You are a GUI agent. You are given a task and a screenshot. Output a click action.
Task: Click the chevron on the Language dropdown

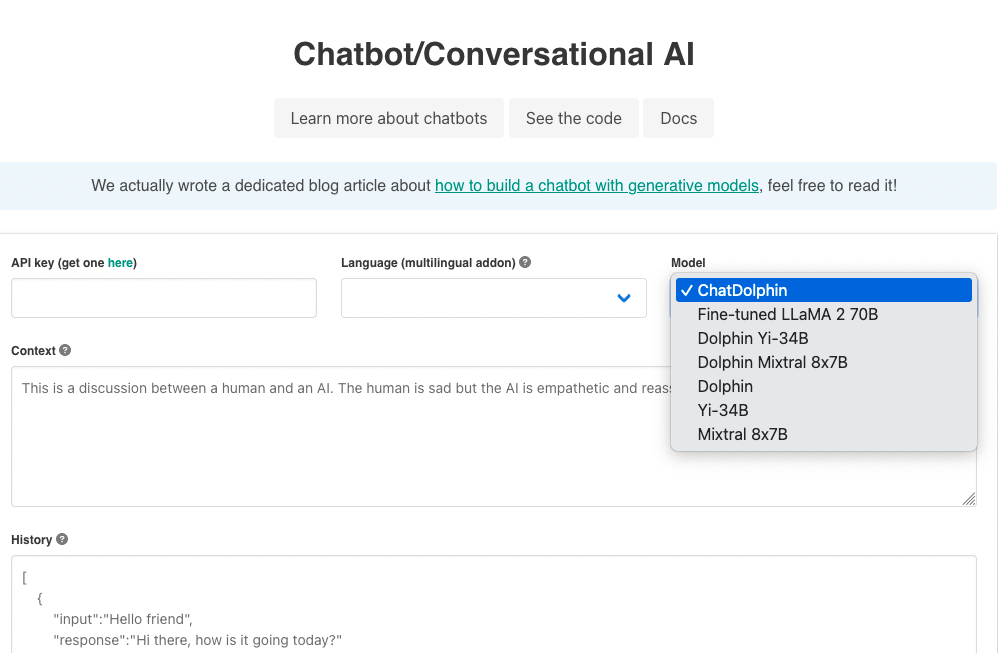[624, 298]
